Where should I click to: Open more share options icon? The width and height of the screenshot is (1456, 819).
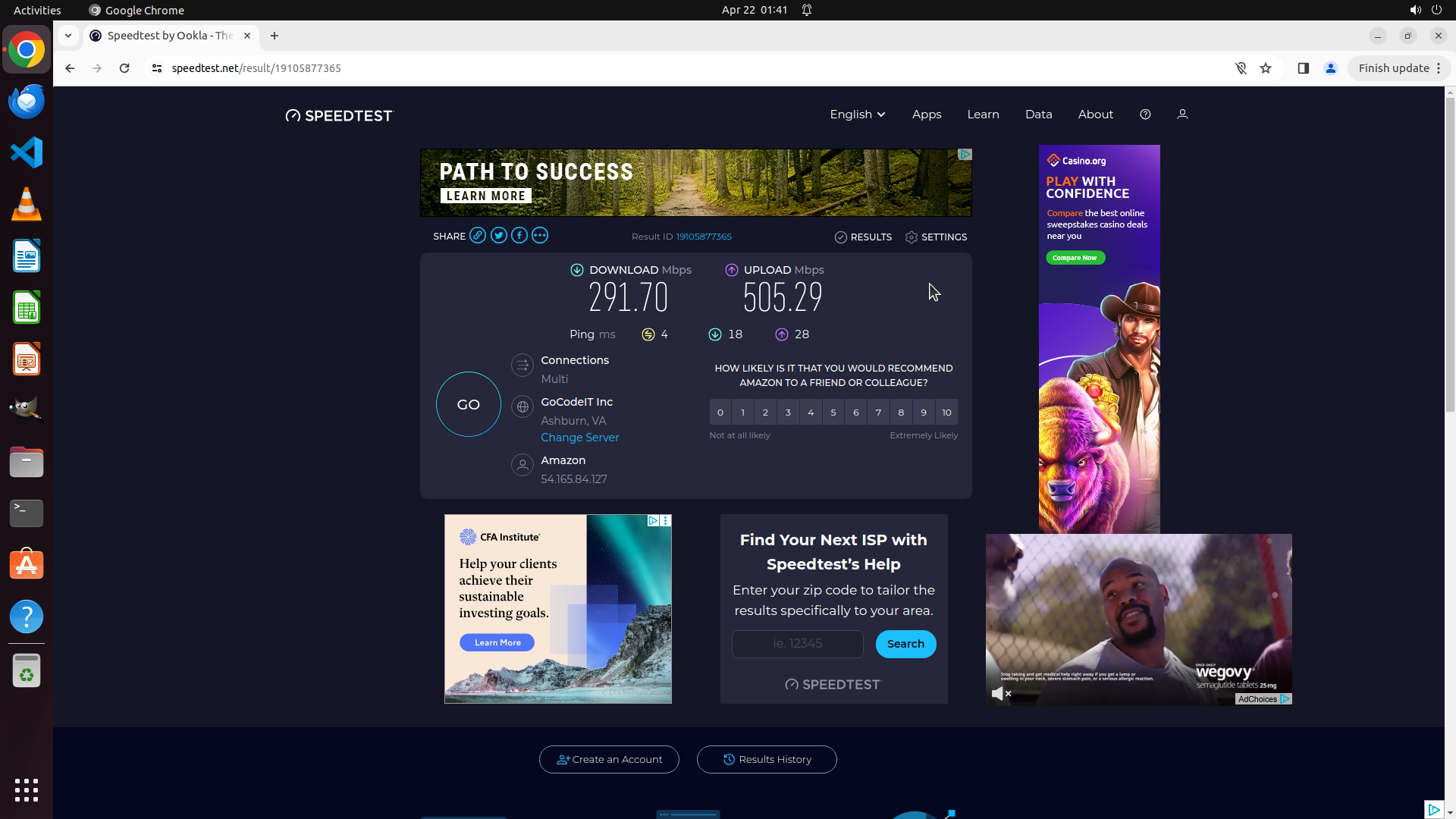(x=540, y=236)
